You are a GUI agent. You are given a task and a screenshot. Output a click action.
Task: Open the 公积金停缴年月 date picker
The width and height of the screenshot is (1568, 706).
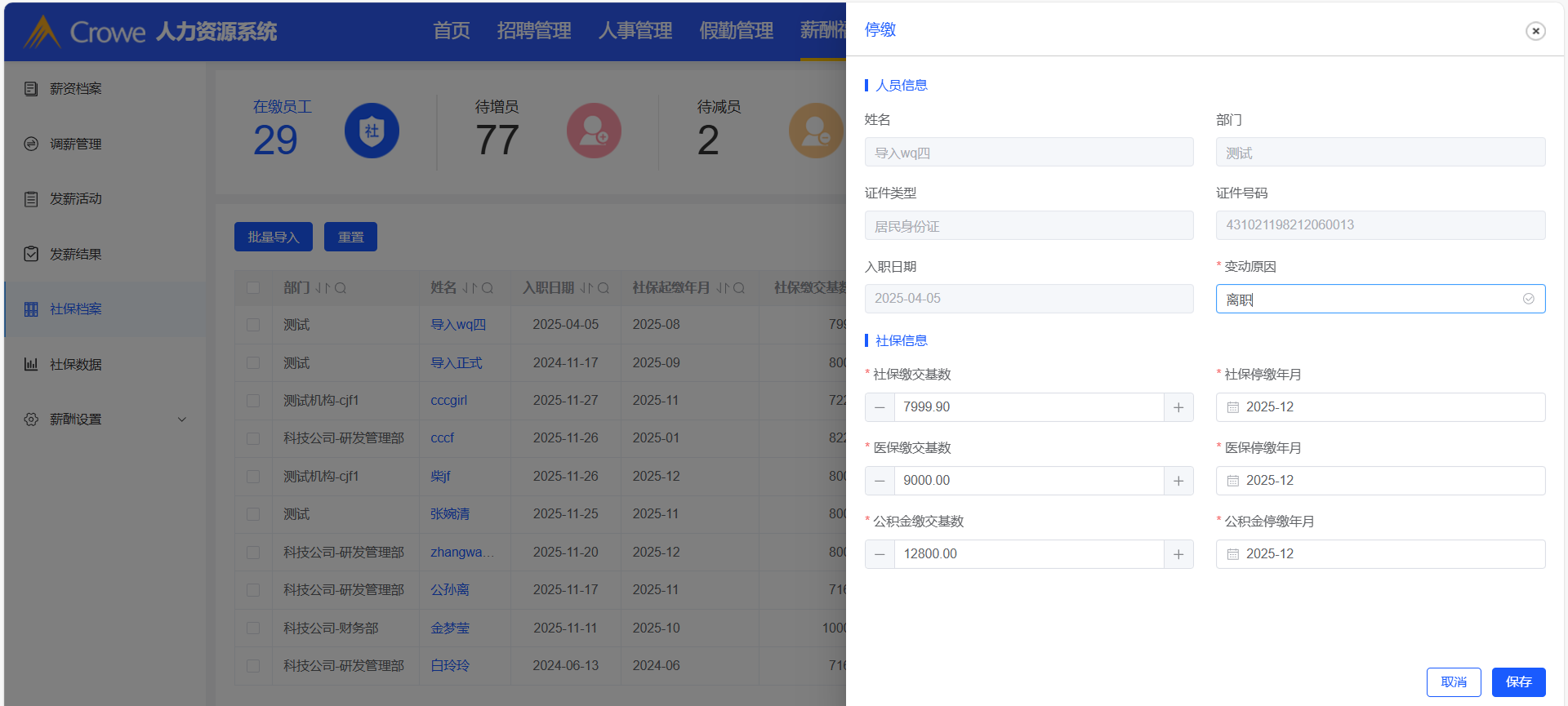(x=1380, y=554)
